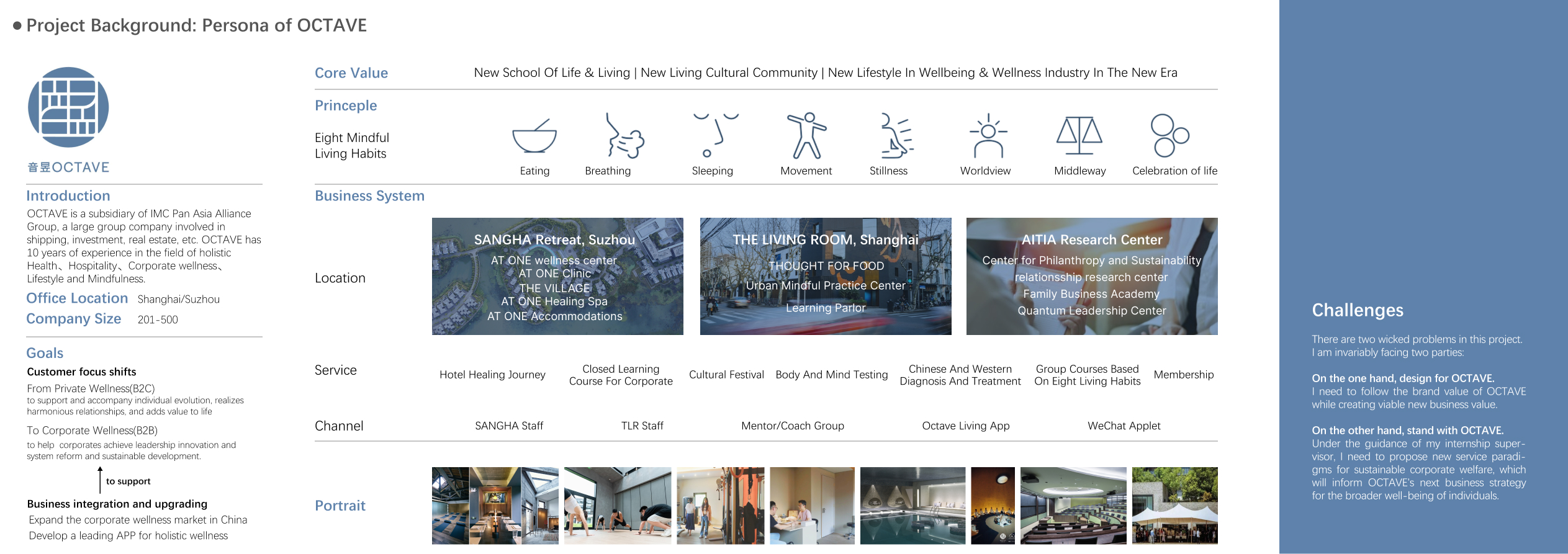The height and width of the screenshot is (554, 1568).
Task: Select 'Closed Learning Course For Corporate' service
Action: [621, 375]
